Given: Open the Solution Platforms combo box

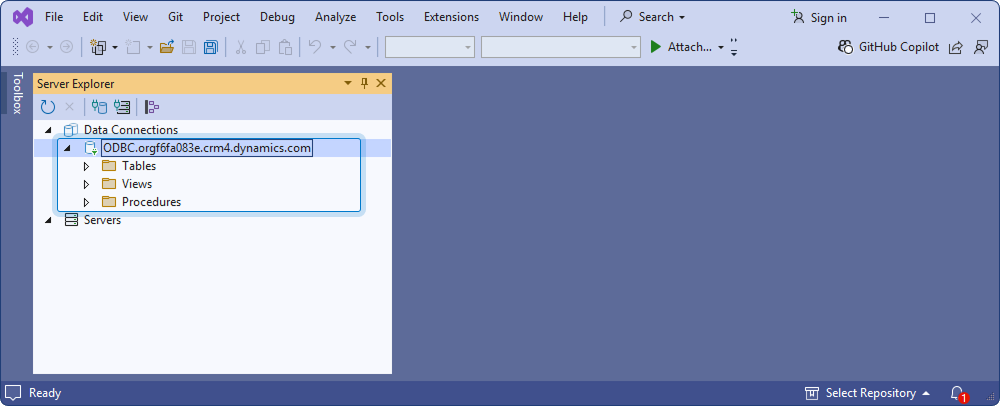Looking at the screenshot, I should click(x=561, y=47).
